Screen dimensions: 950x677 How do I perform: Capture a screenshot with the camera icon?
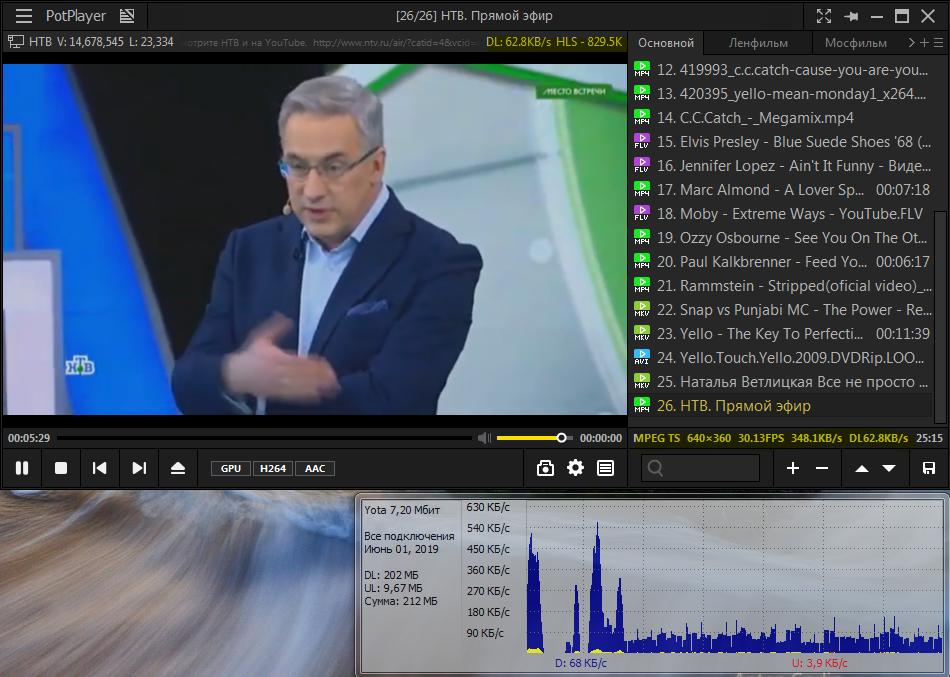[x=545, y=468]
